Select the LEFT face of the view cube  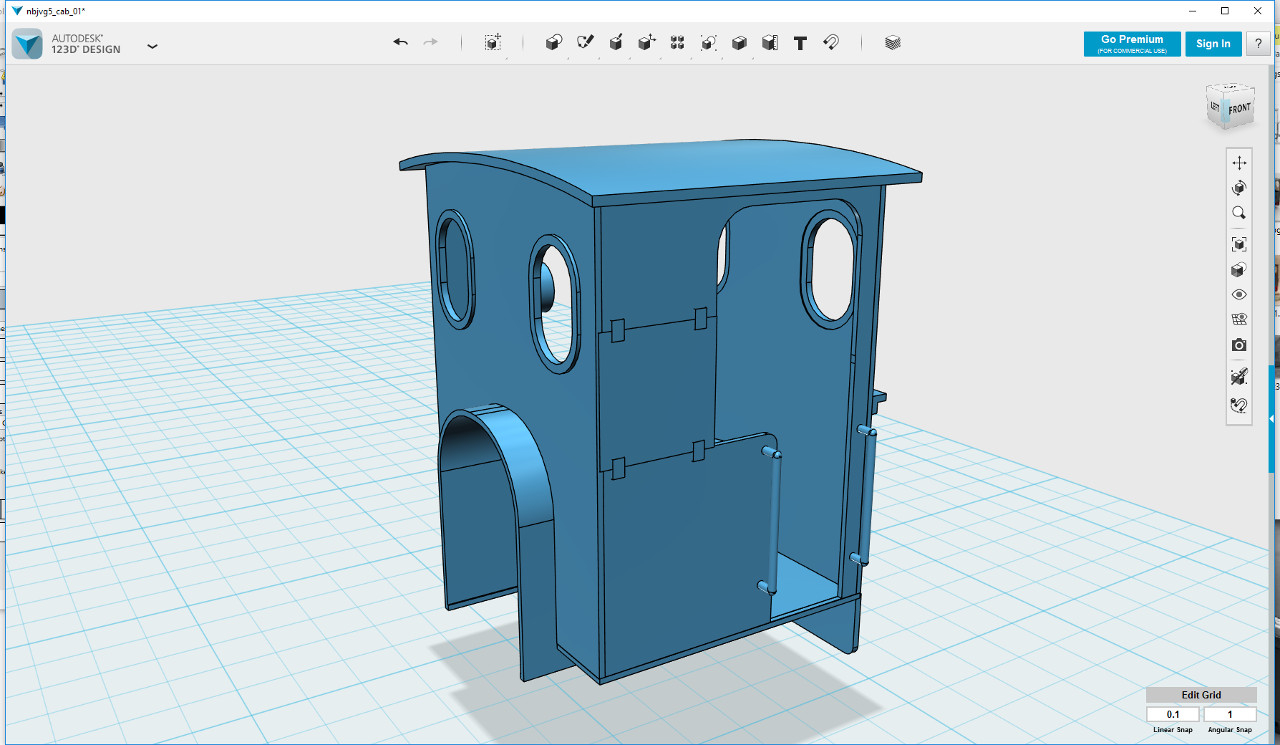click(x=1215, y=107)
